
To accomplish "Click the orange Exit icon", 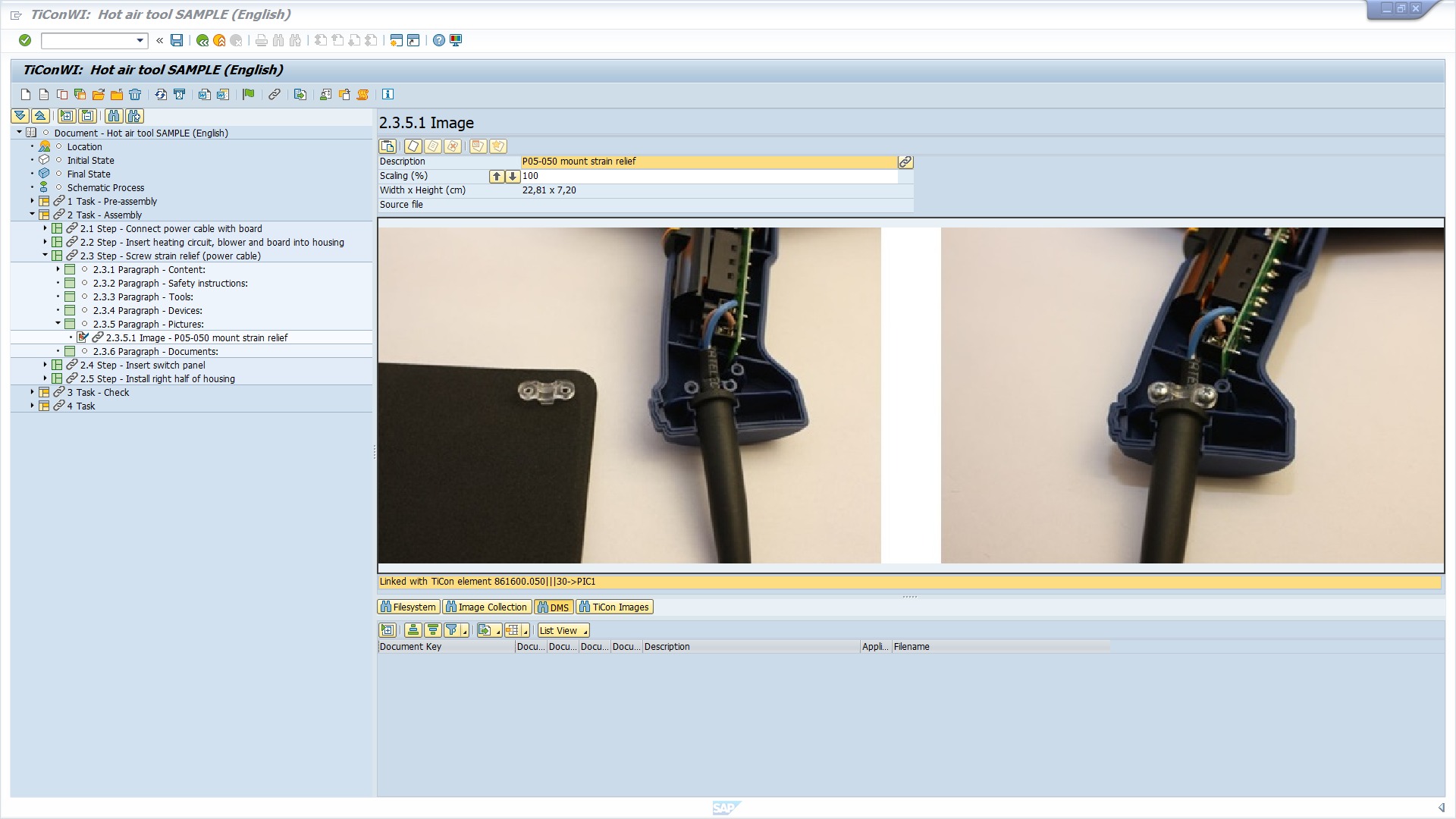I will tap(219, 40).
